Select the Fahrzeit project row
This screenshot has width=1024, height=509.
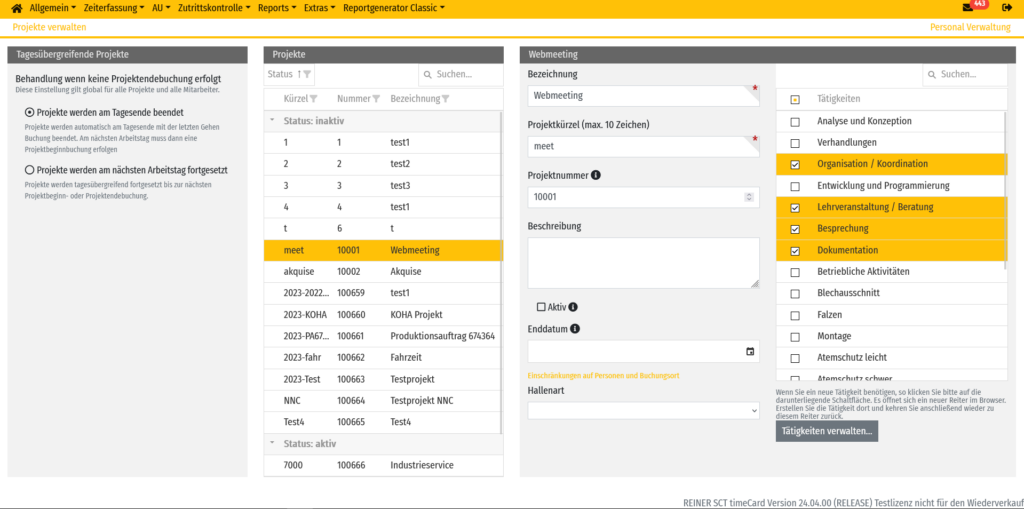[383, 358]
